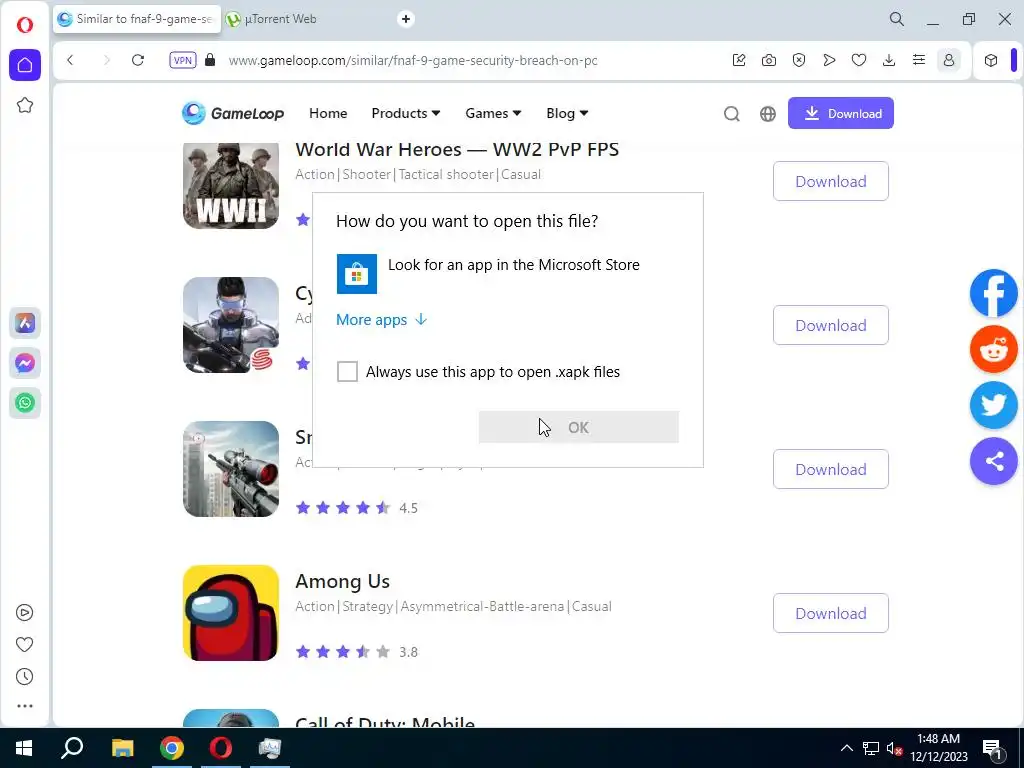Open History clock icon in sidebar

[24, 677]
